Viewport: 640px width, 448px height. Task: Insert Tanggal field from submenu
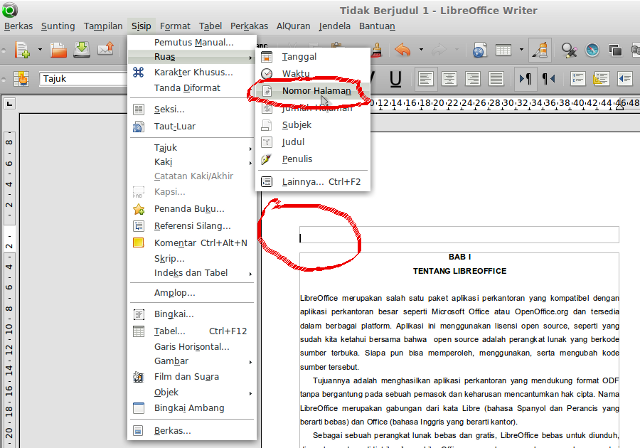pyautogui.click(x=313, y=57)
